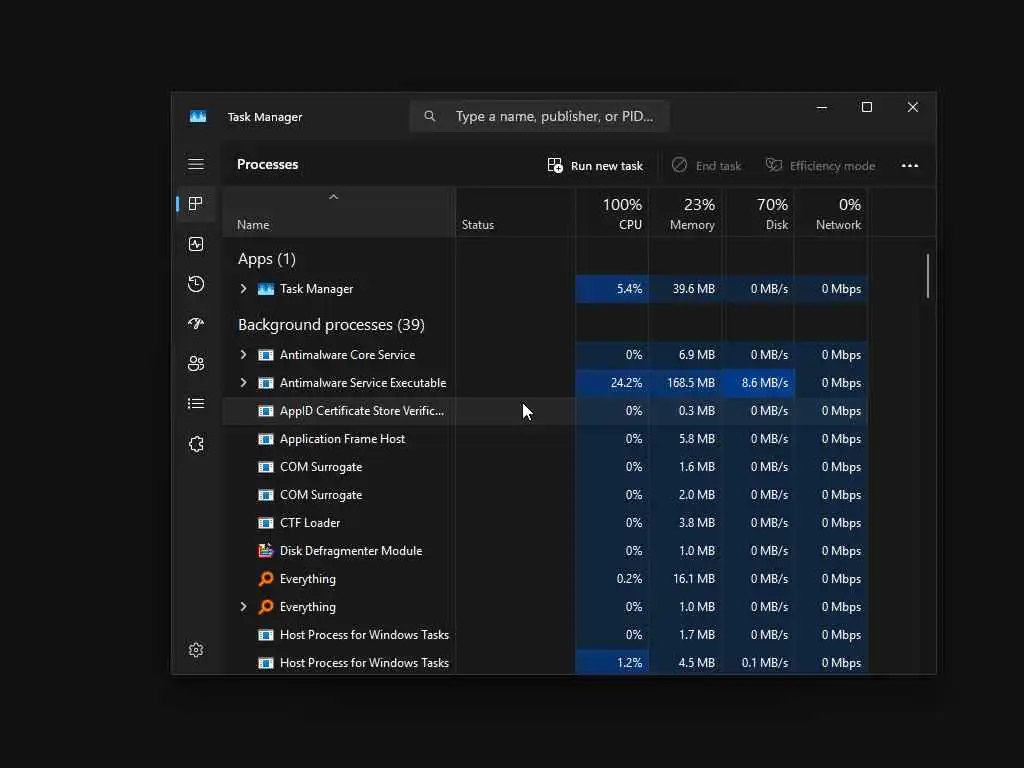1024x768 pixels.
Task: Expand Antimalware Service Executable row
Action: [x=244, y=383]
